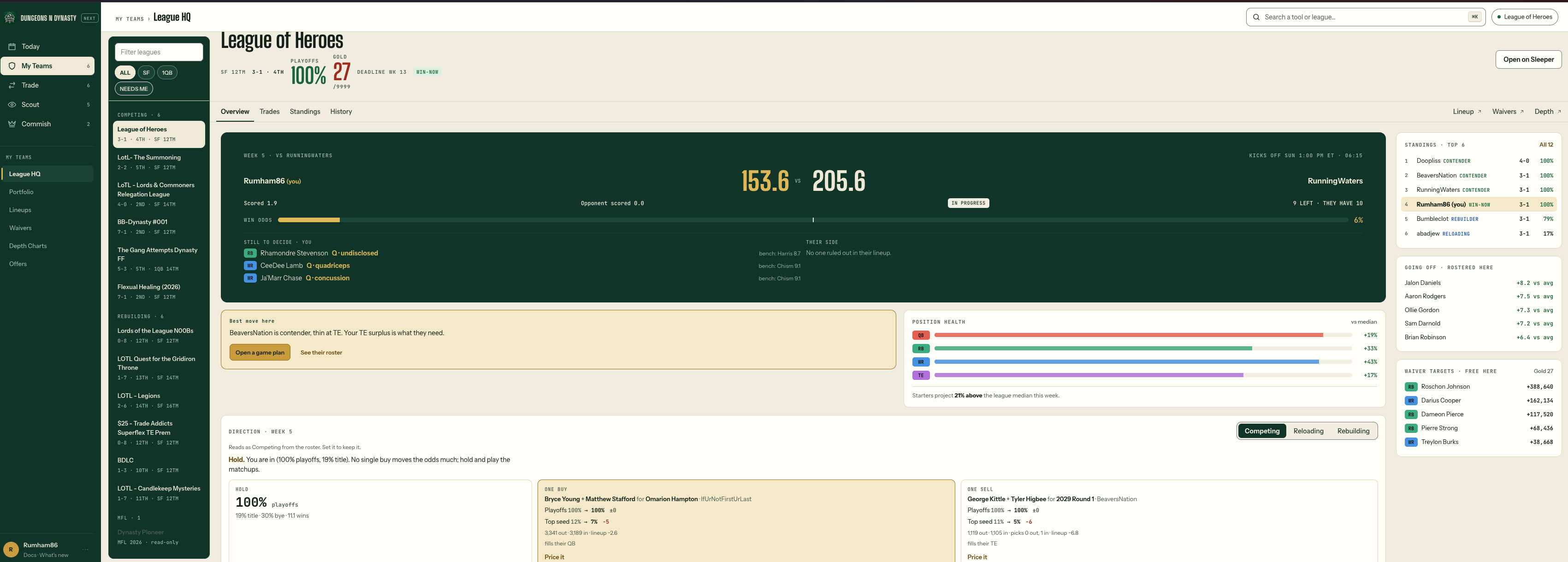Set direction to Rebuilding
The height and width of the screenshot is (562, 1568).
1353,431
